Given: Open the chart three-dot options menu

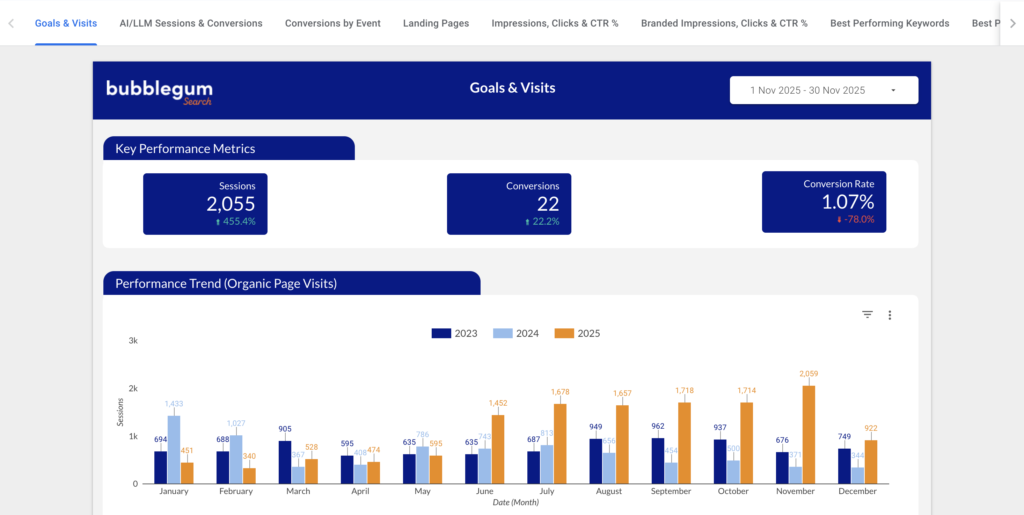Looking at the screenshot, I should 889,315.
